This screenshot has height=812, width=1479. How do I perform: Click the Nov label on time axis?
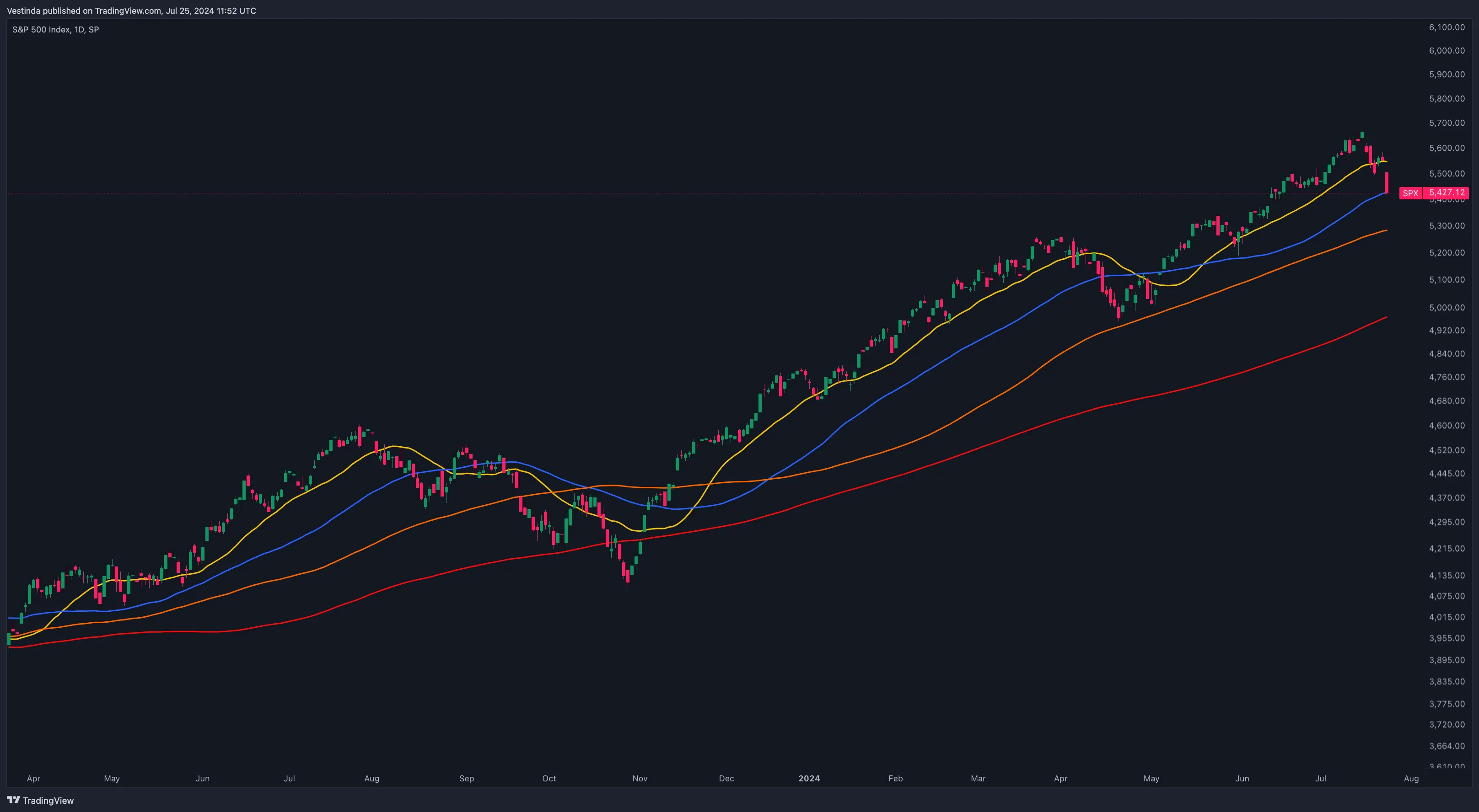640,779
